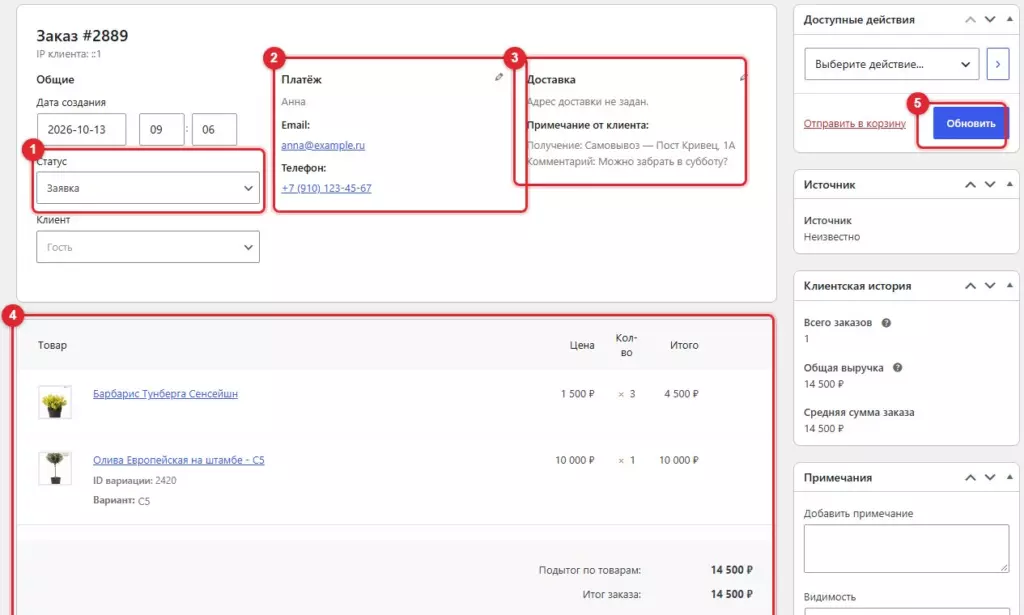The width and height of the screenshot is (1024, 615).
Task: Click the Добавить примечание text area
Action: 906,548
